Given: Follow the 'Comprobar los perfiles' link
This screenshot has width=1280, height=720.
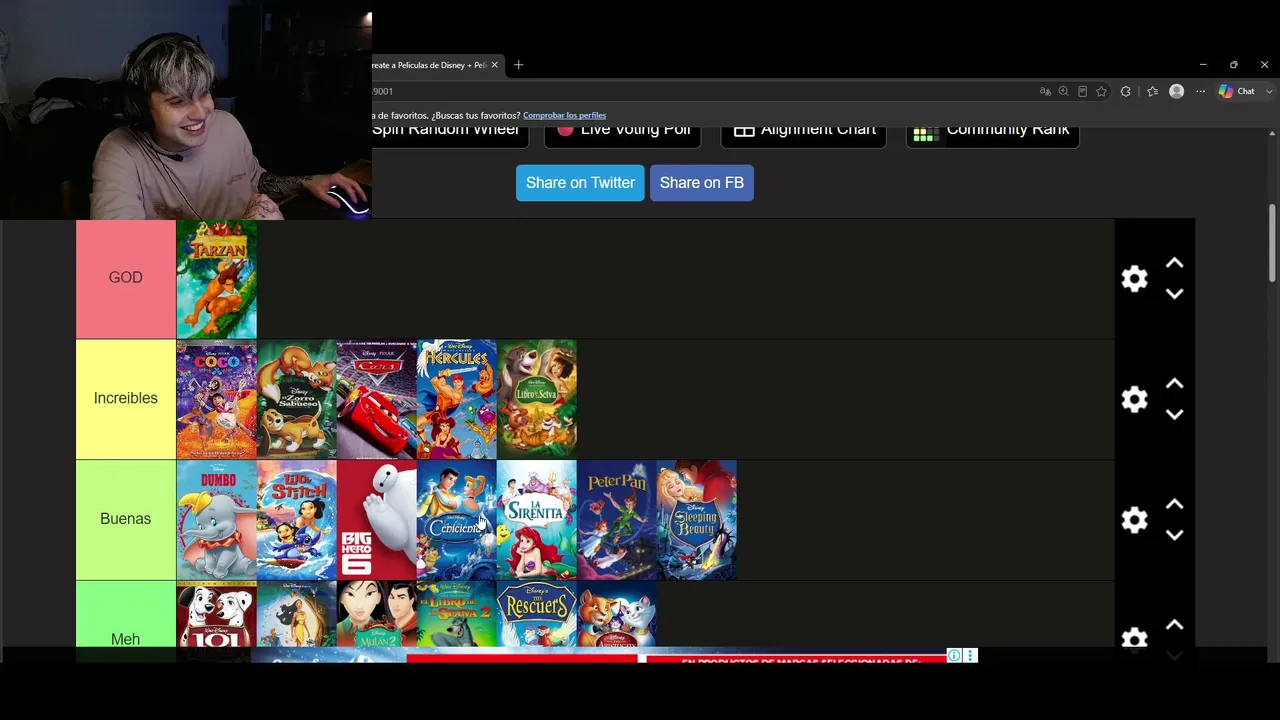Looking at the screenshot, I should pyautogui.click(x=564, y=115).
